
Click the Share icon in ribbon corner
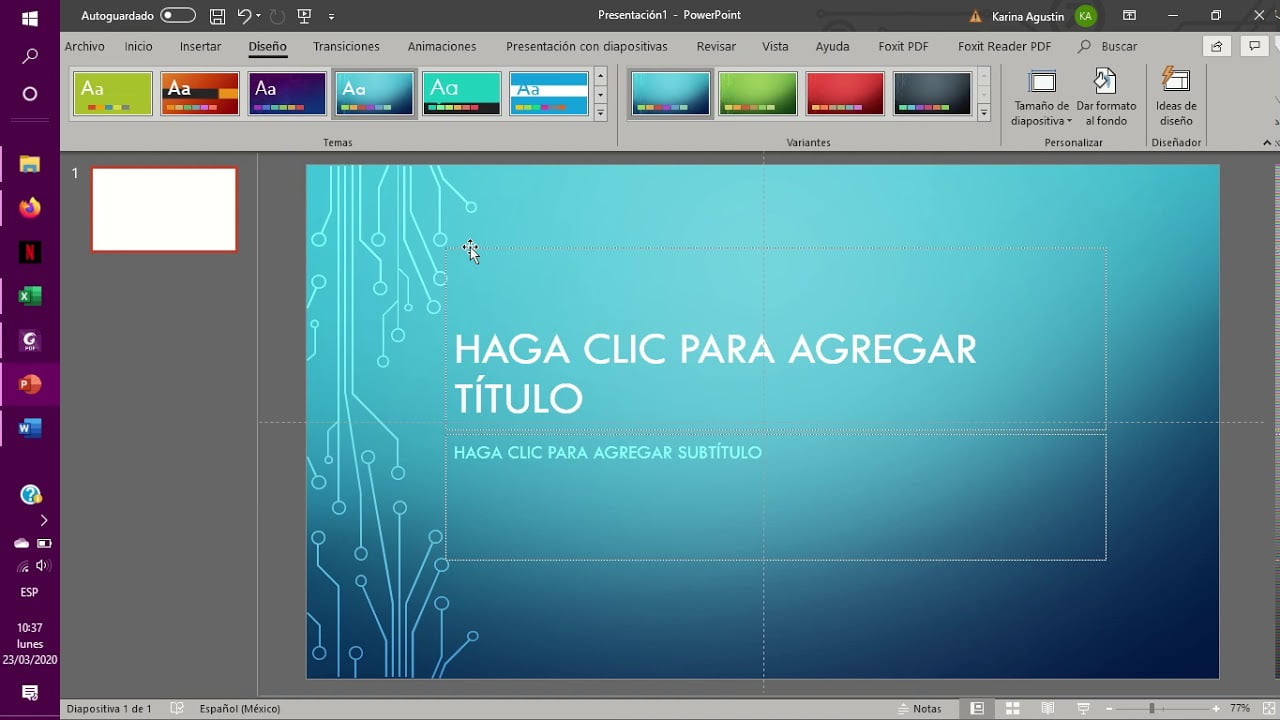(x=1216, y=46)
